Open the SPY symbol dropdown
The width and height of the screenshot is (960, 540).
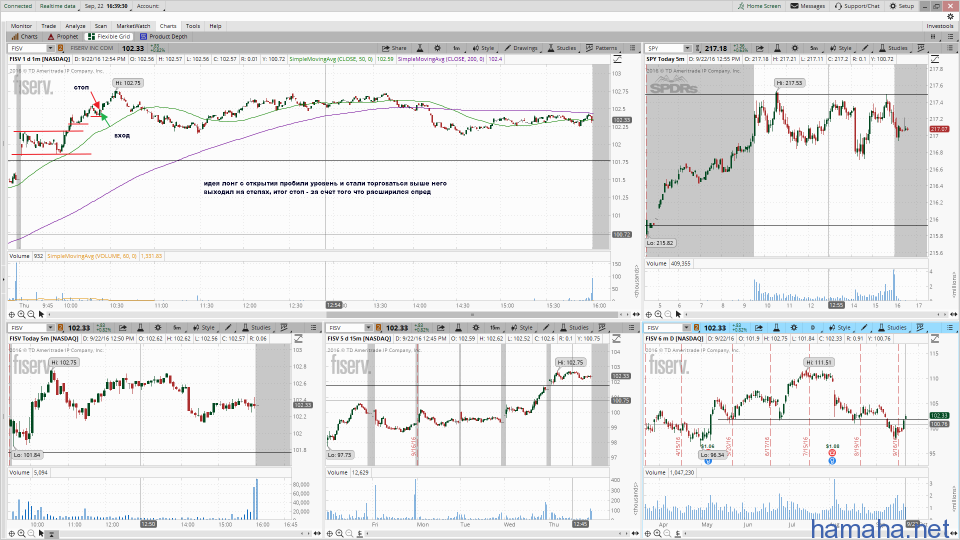(687, 48)
